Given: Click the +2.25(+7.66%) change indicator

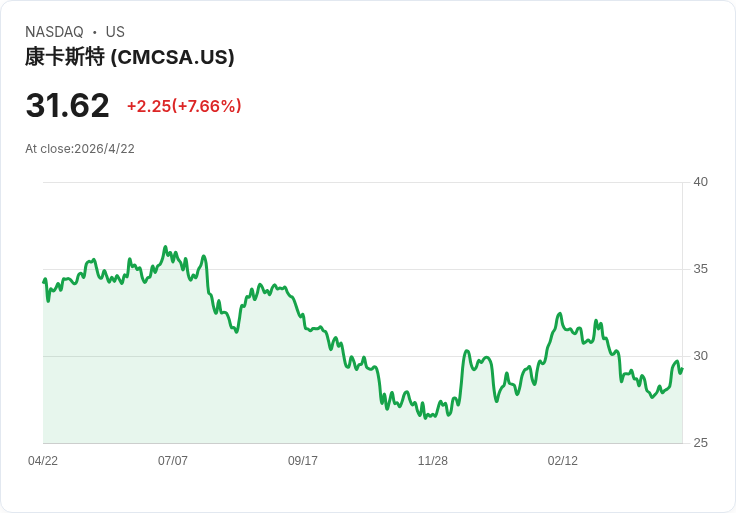Looking at the screenshot, I should point(184,106).
